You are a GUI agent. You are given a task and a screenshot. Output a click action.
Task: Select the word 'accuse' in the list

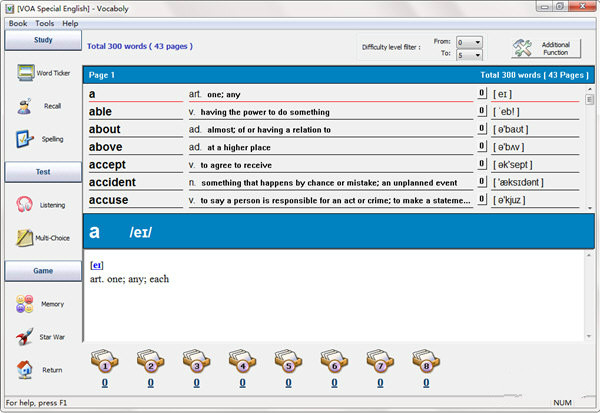coord(108,200)
